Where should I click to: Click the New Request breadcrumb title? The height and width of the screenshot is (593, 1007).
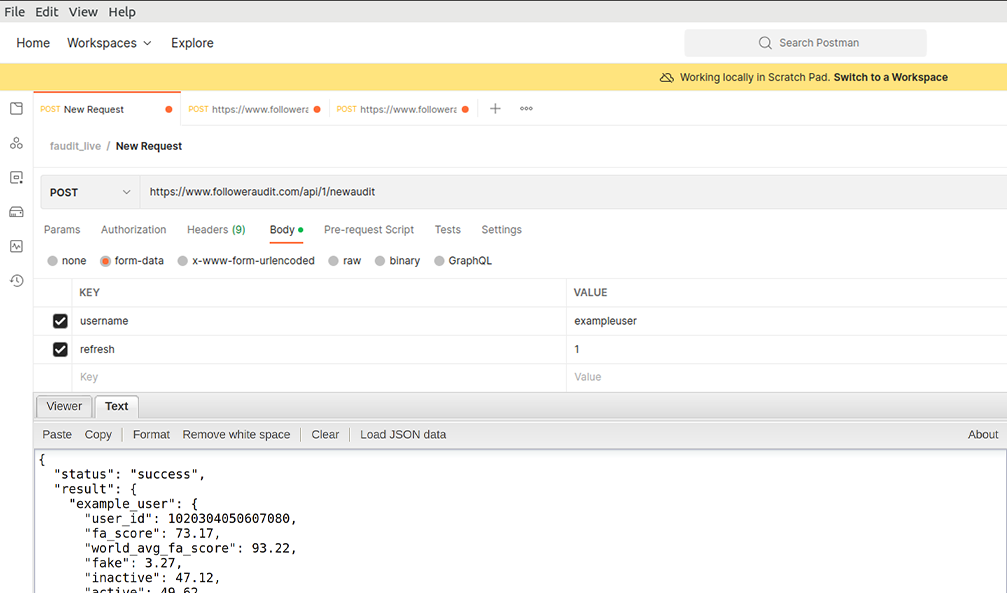coord(149,146)
